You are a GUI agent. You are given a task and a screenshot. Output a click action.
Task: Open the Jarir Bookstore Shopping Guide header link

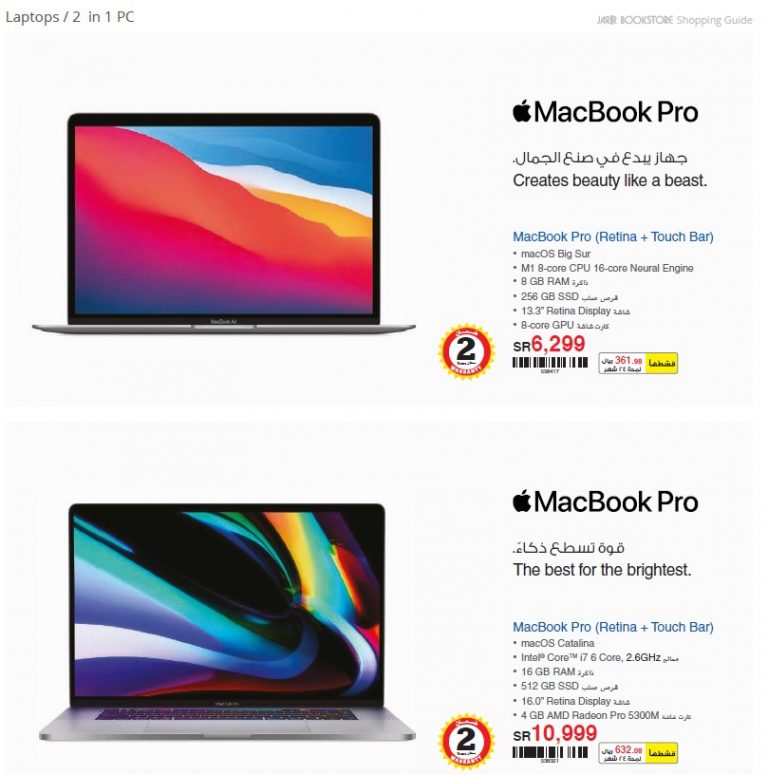click(674, 20)
